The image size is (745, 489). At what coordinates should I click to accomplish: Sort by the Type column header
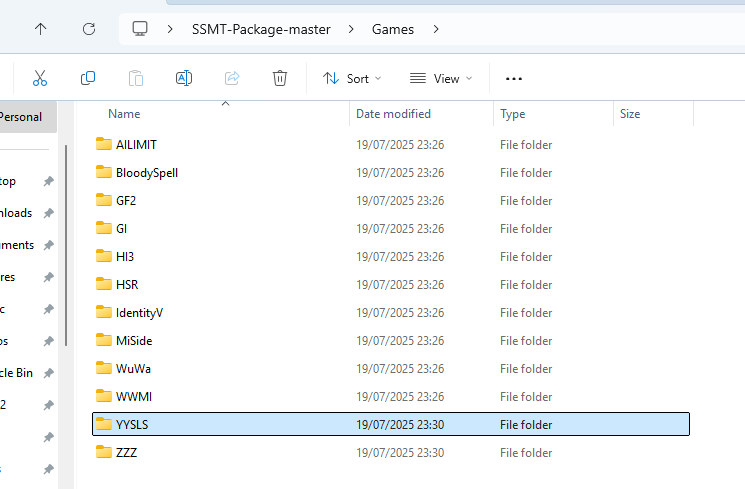[513, 114]
